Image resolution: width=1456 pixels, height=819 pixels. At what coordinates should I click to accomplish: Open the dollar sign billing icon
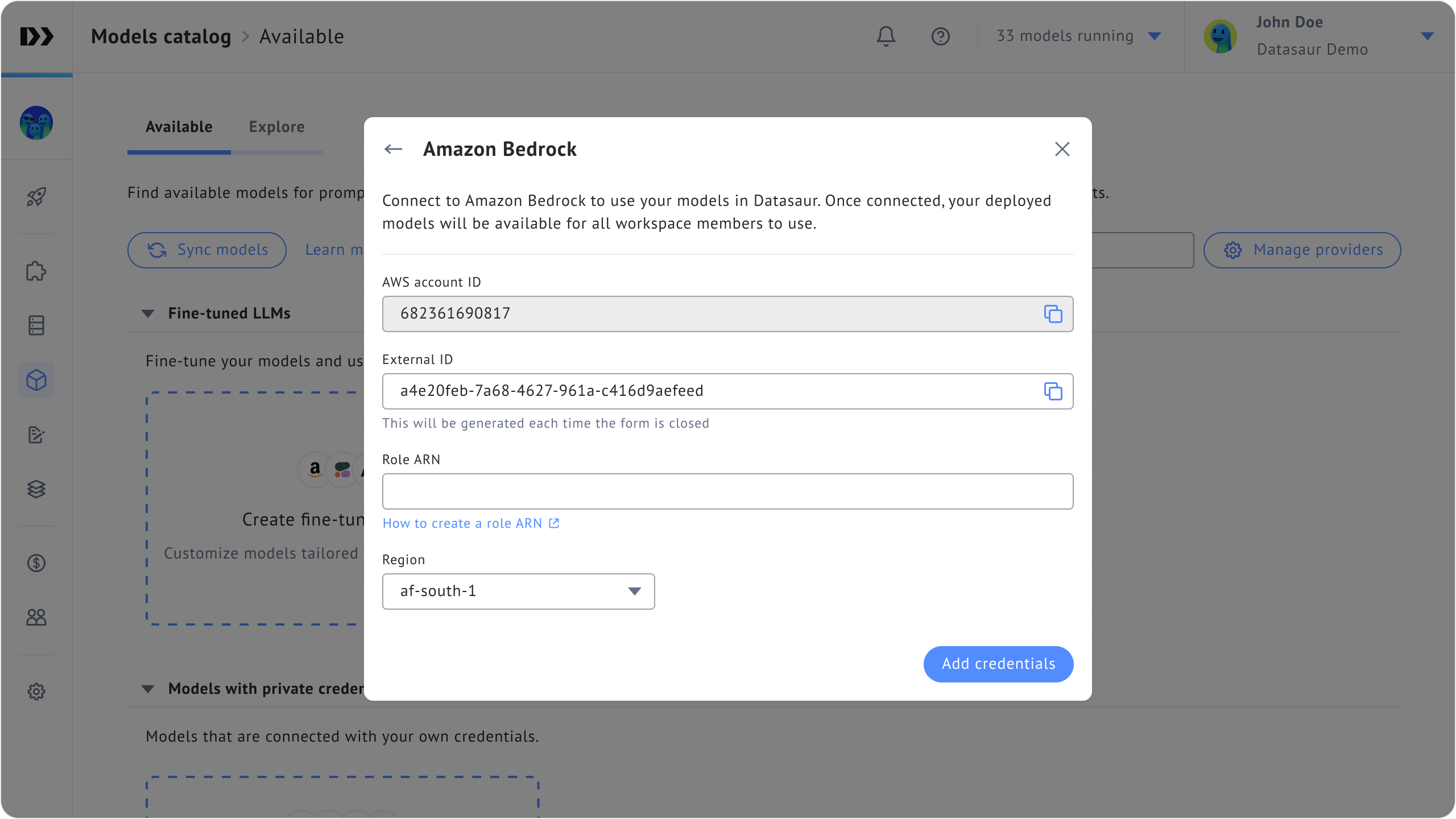pos(36,563)
